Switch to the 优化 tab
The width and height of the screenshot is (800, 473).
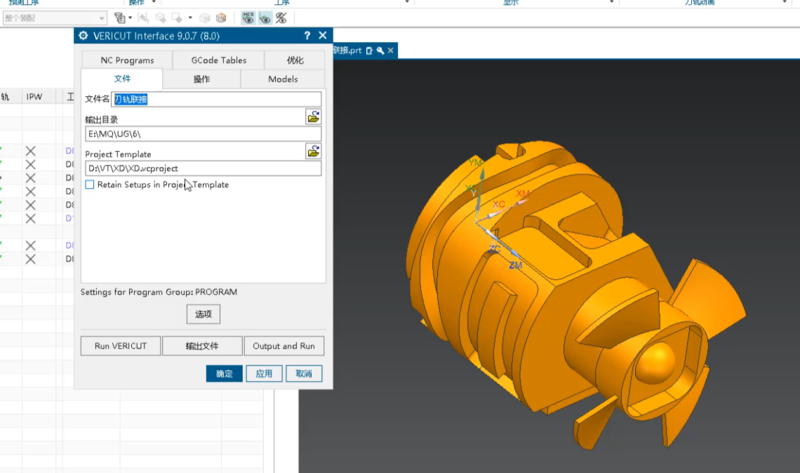[295, 60]
